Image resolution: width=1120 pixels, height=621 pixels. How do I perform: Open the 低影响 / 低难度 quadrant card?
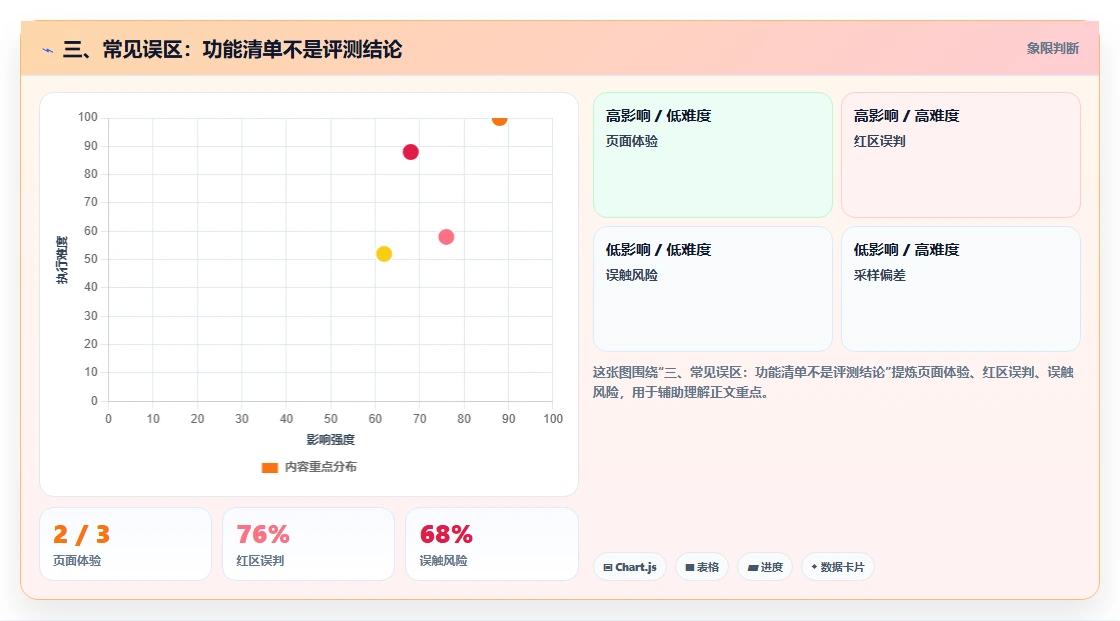tap(713, 289)
